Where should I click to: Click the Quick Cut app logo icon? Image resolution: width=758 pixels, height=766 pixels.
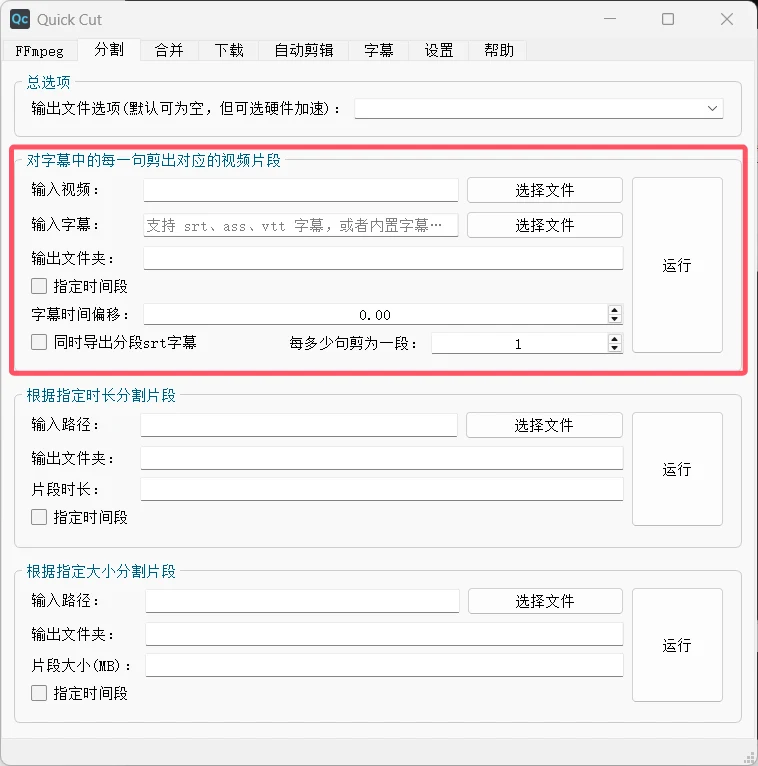tap(20, 20)
